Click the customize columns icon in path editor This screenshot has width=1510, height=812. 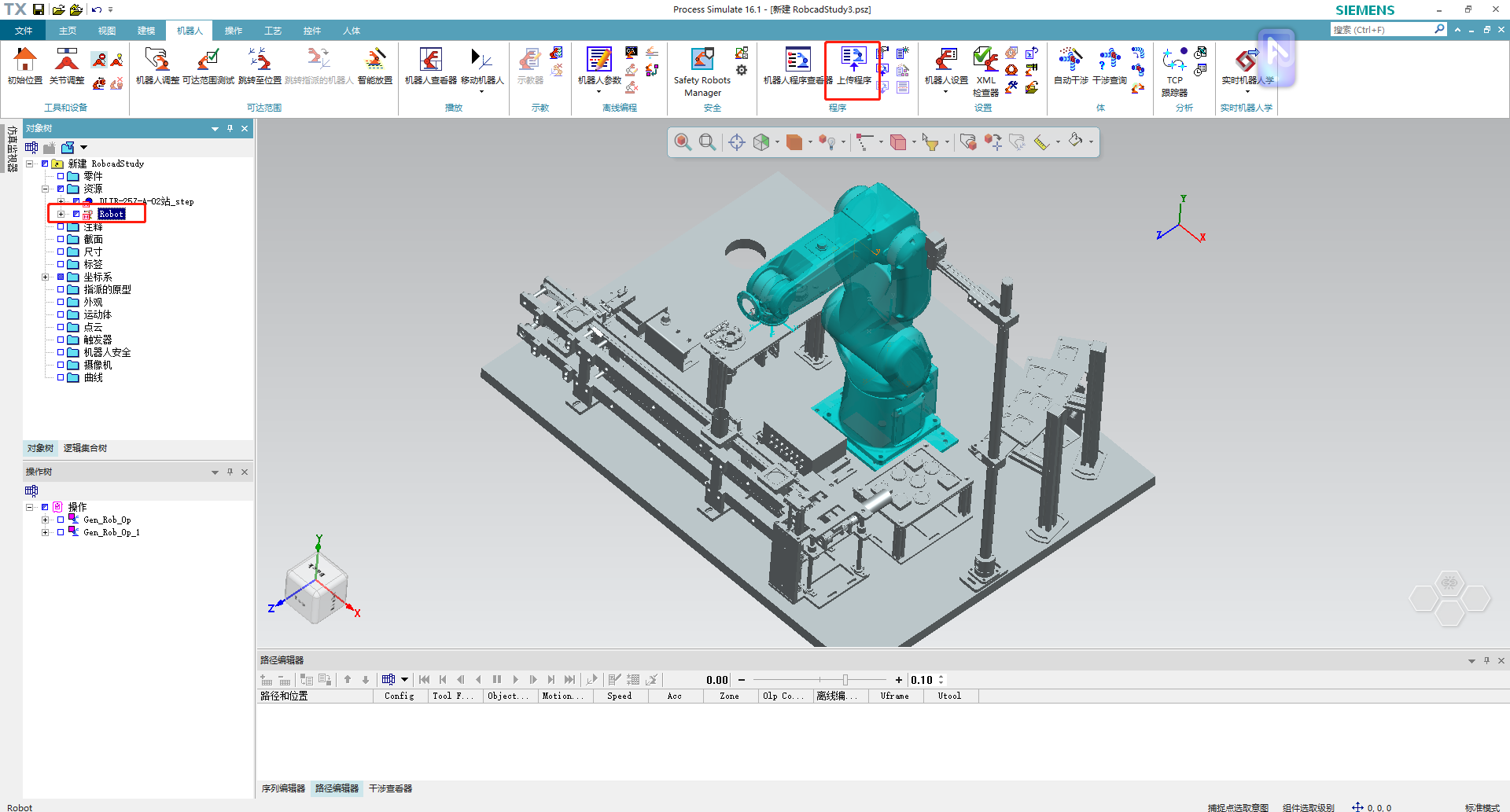coord(389,679)
